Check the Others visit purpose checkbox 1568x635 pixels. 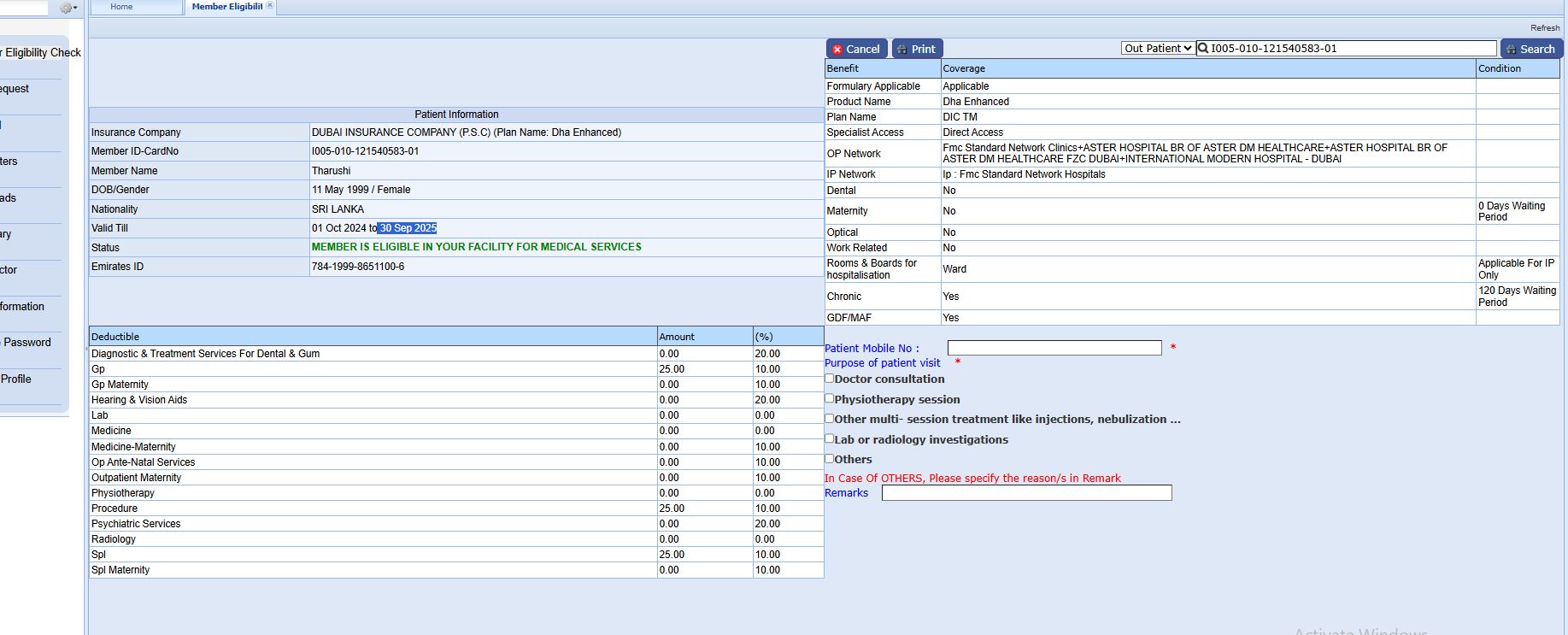point(829,459)
